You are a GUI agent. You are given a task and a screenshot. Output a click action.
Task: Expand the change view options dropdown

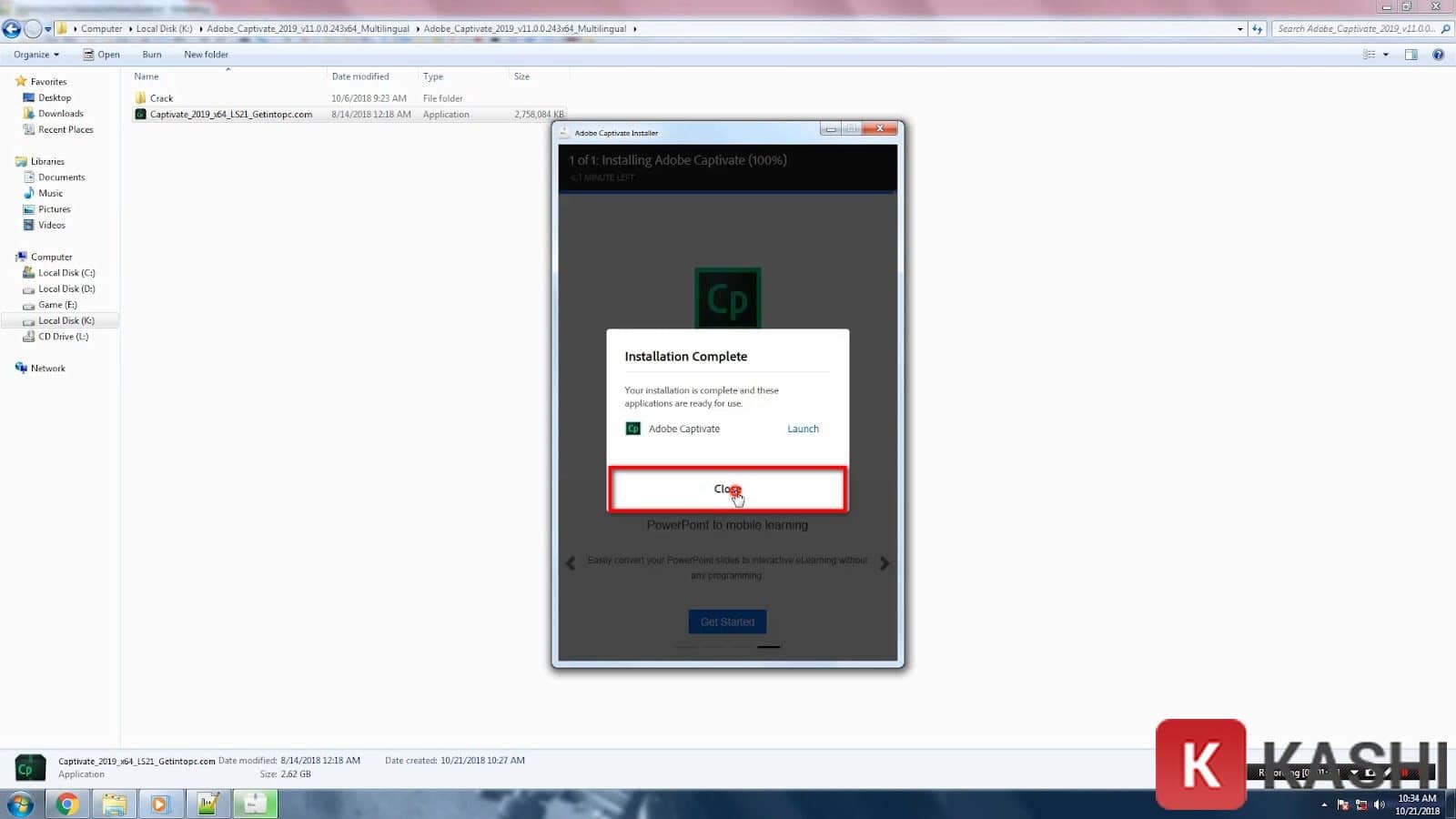(x=1386, y=55)
